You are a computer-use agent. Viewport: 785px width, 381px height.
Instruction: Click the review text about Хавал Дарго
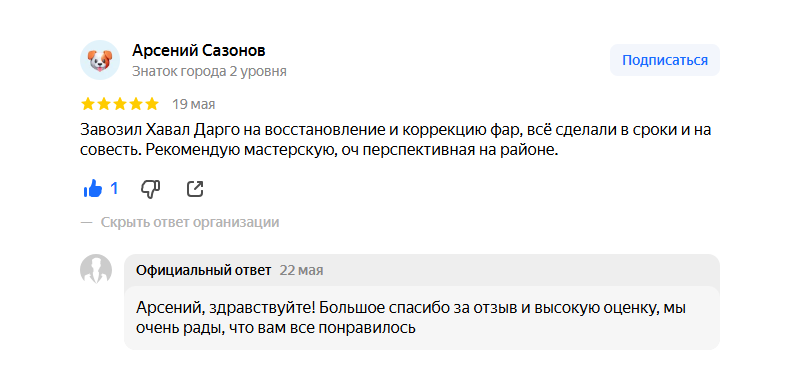point(396,140)
